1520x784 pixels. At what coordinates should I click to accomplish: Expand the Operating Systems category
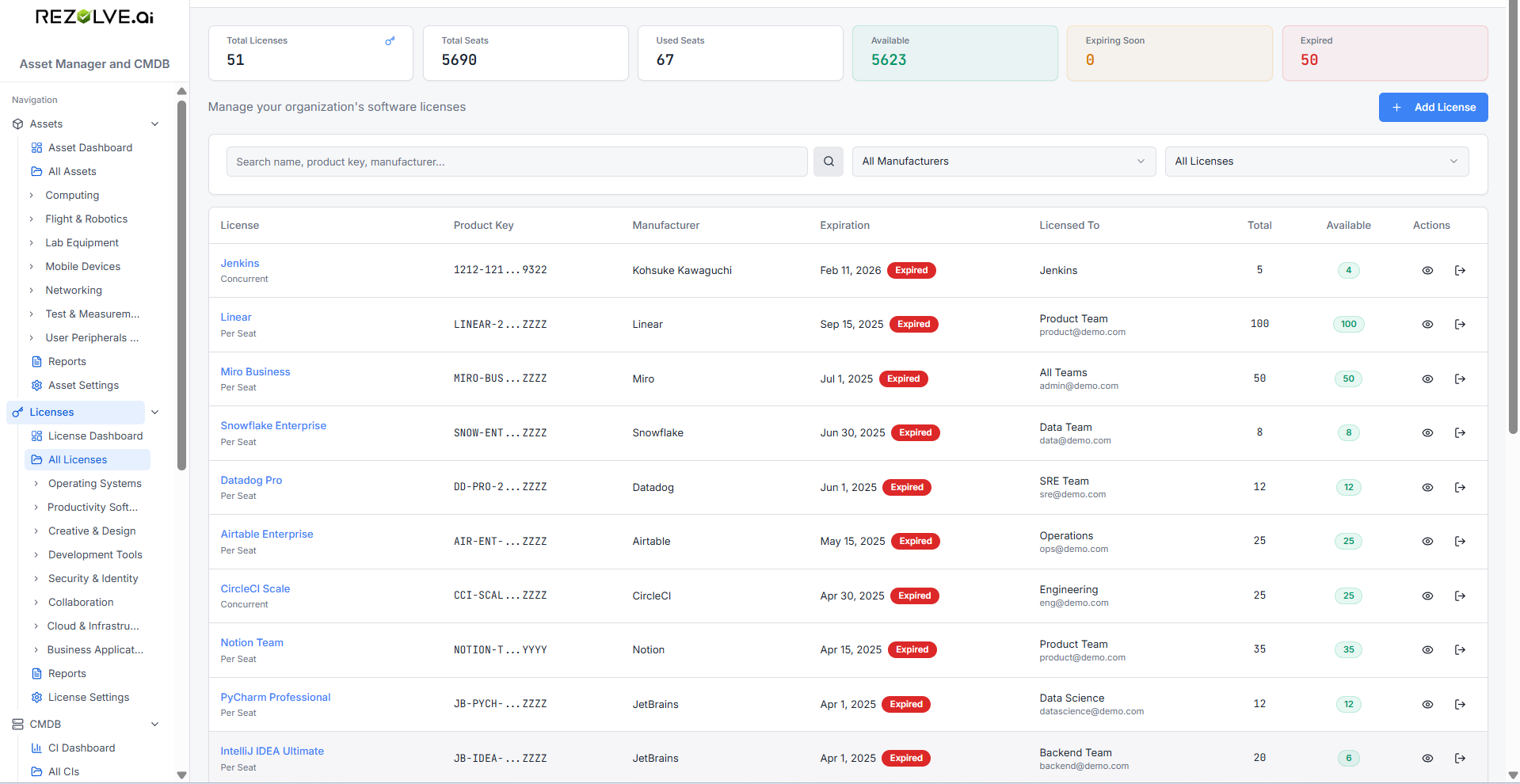click(x=36, y=484)
